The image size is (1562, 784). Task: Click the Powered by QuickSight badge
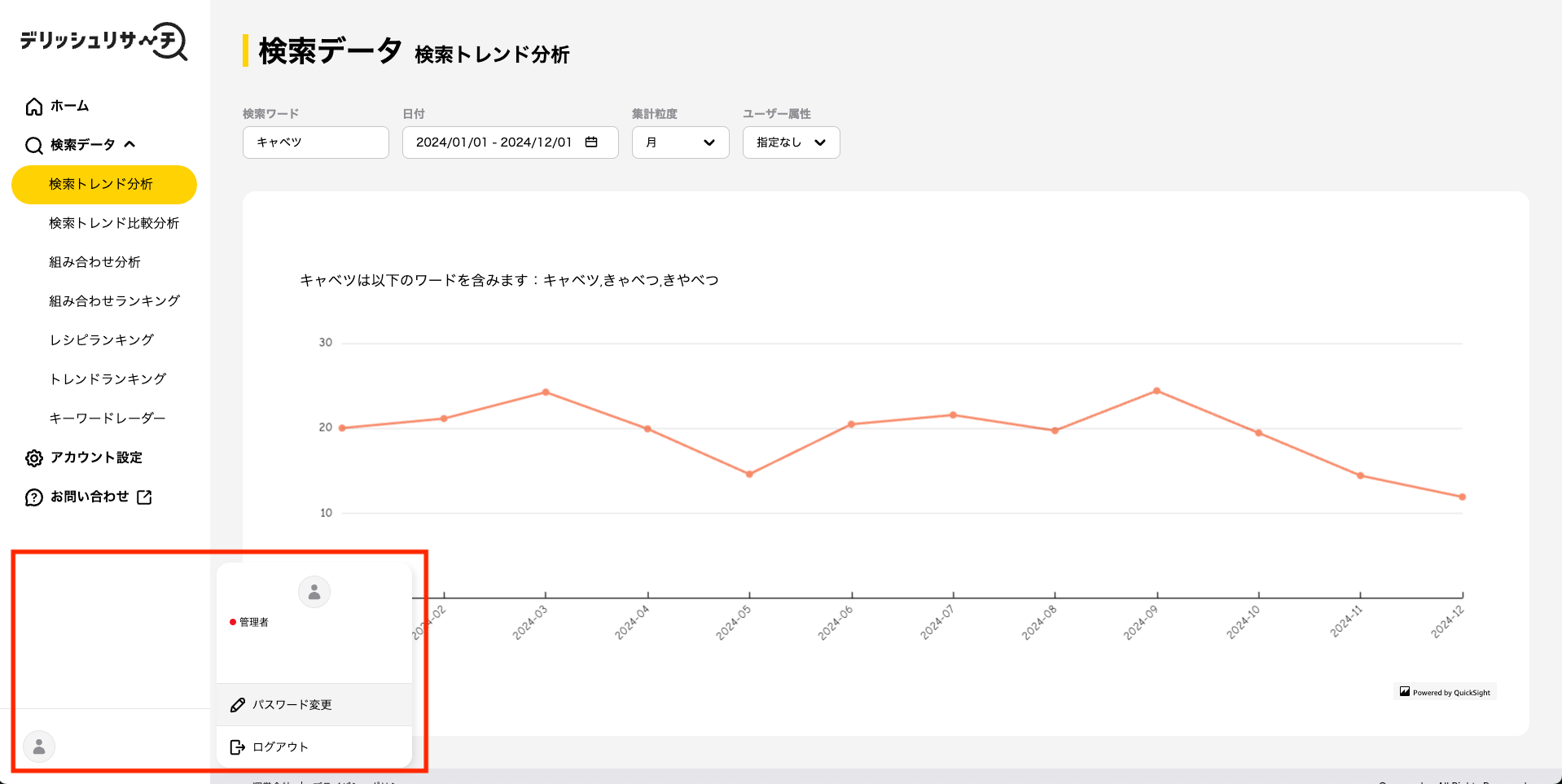tap(1446, 692)
